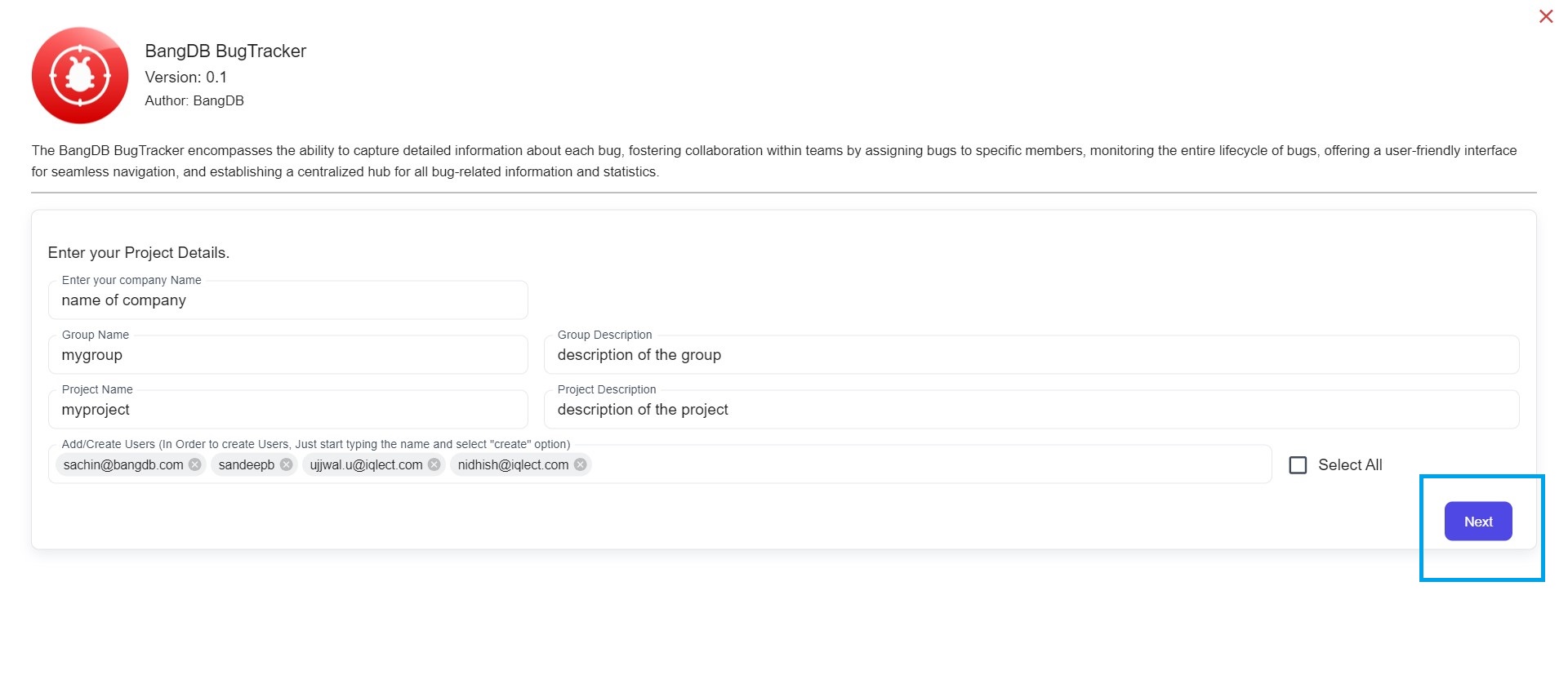Image resolution: width=1568 pixels, height=684 pixels.
Task: Select the sachin@bangdb.com chip text
Action: coord(123,464)
